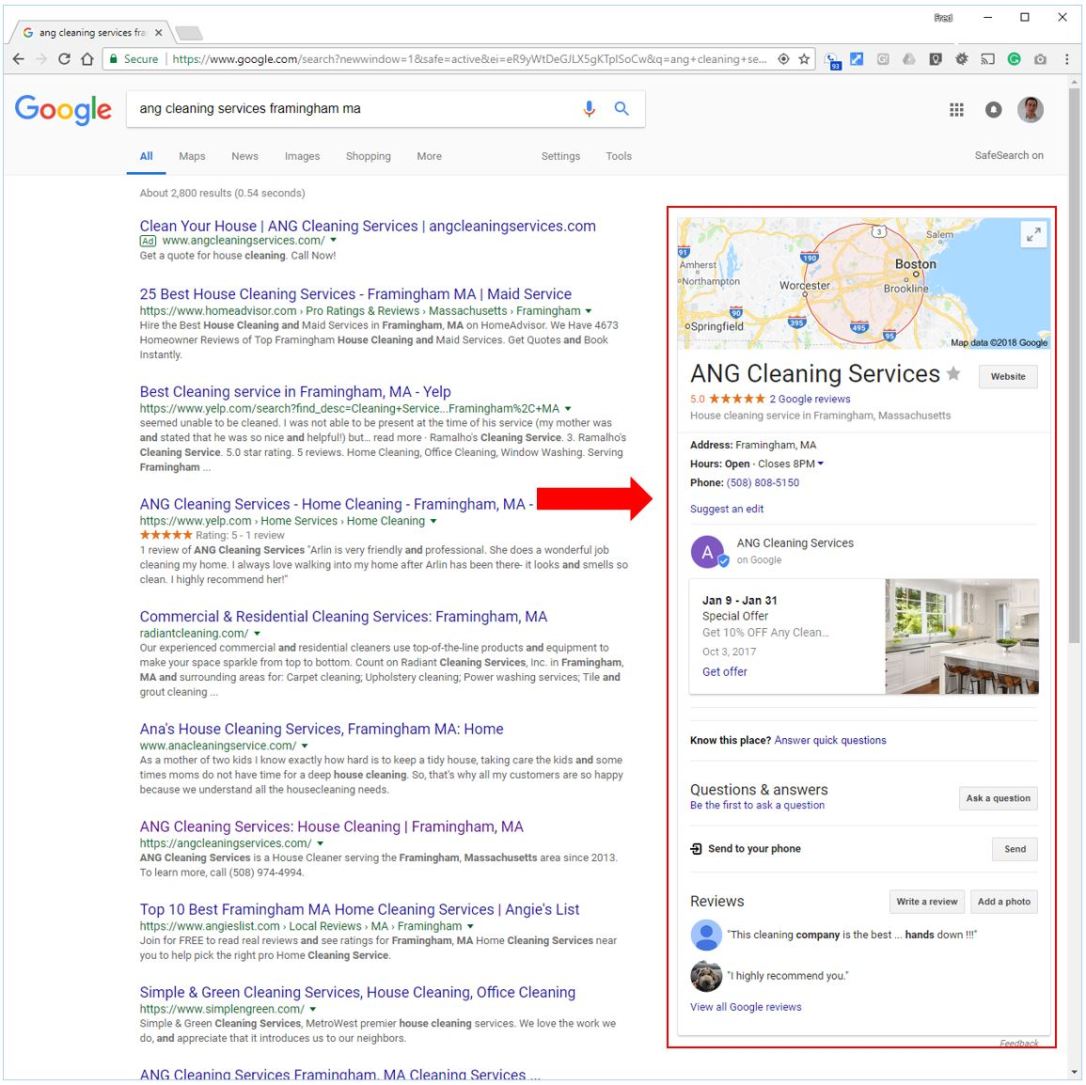Expand the anacleaningservice.com result dropdown arrow
Screen dimensions: 1086x1085
tap(304, 746)
